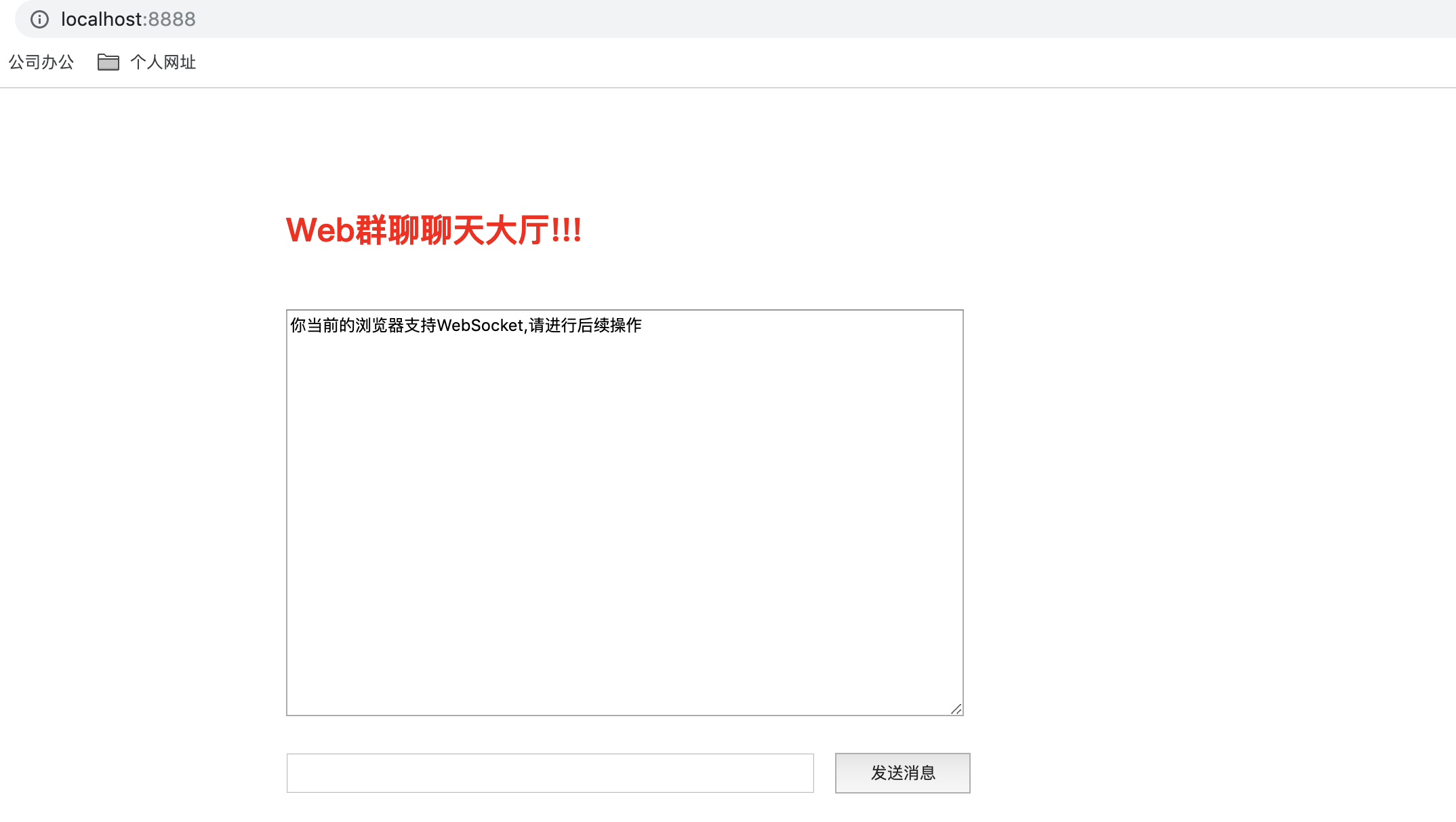Click the 发送消息 send button
1456x822 pixels.
[902, 772]
